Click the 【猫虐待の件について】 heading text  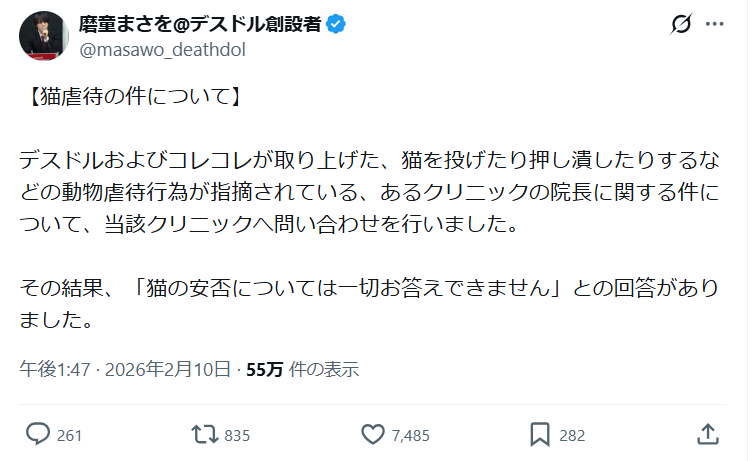click(x=129, y=98)
